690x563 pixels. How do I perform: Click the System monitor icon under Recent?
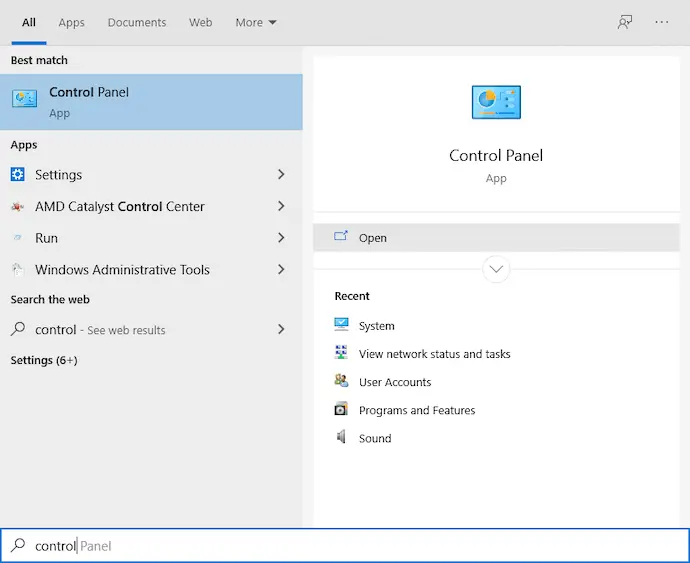click(341, 324)
